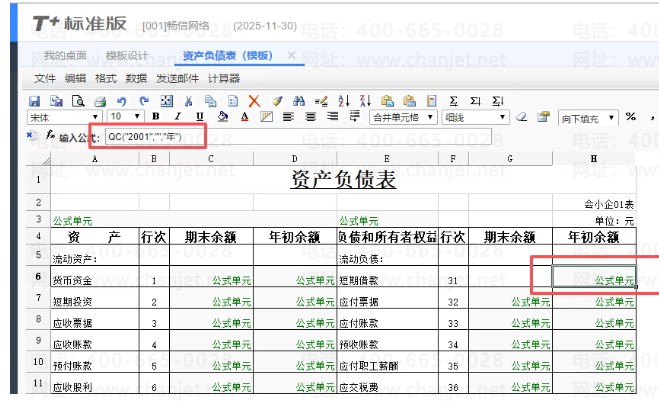The image size is (659, 401).
Task: Toggle Underline formatting button
Action: tap(200, 116)
